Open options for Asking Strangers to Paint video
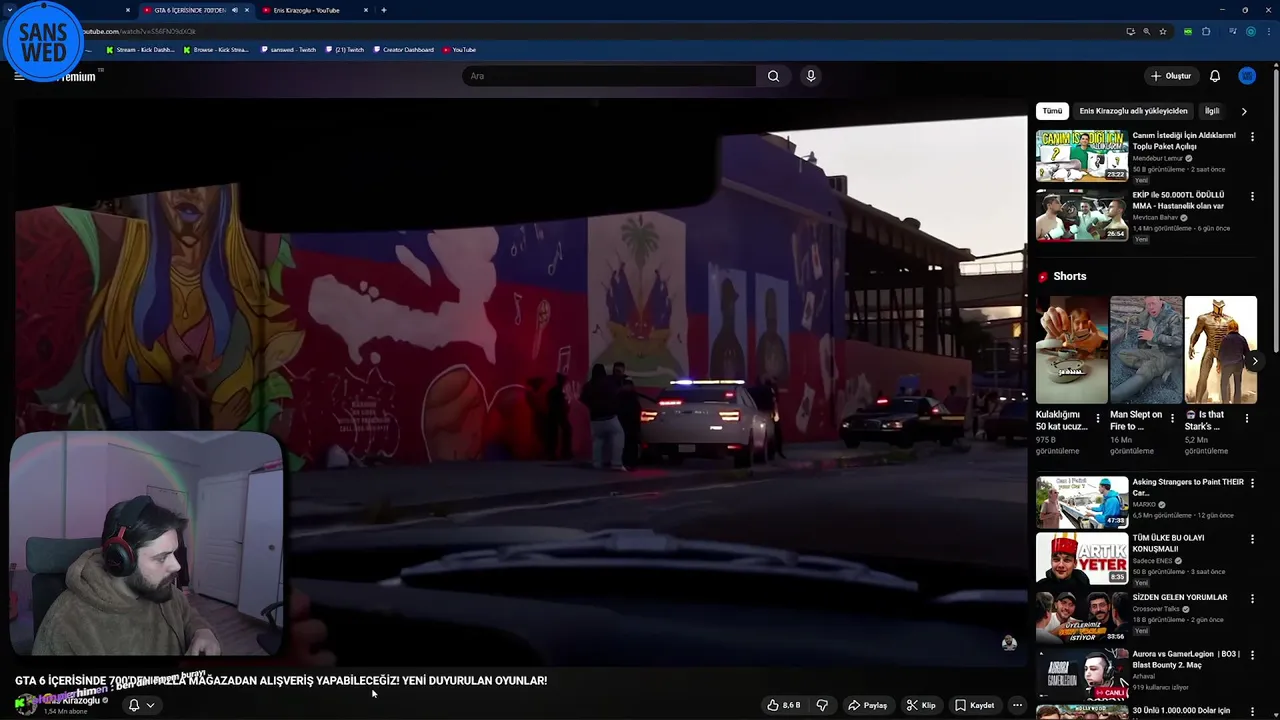 coord(1252,483)
